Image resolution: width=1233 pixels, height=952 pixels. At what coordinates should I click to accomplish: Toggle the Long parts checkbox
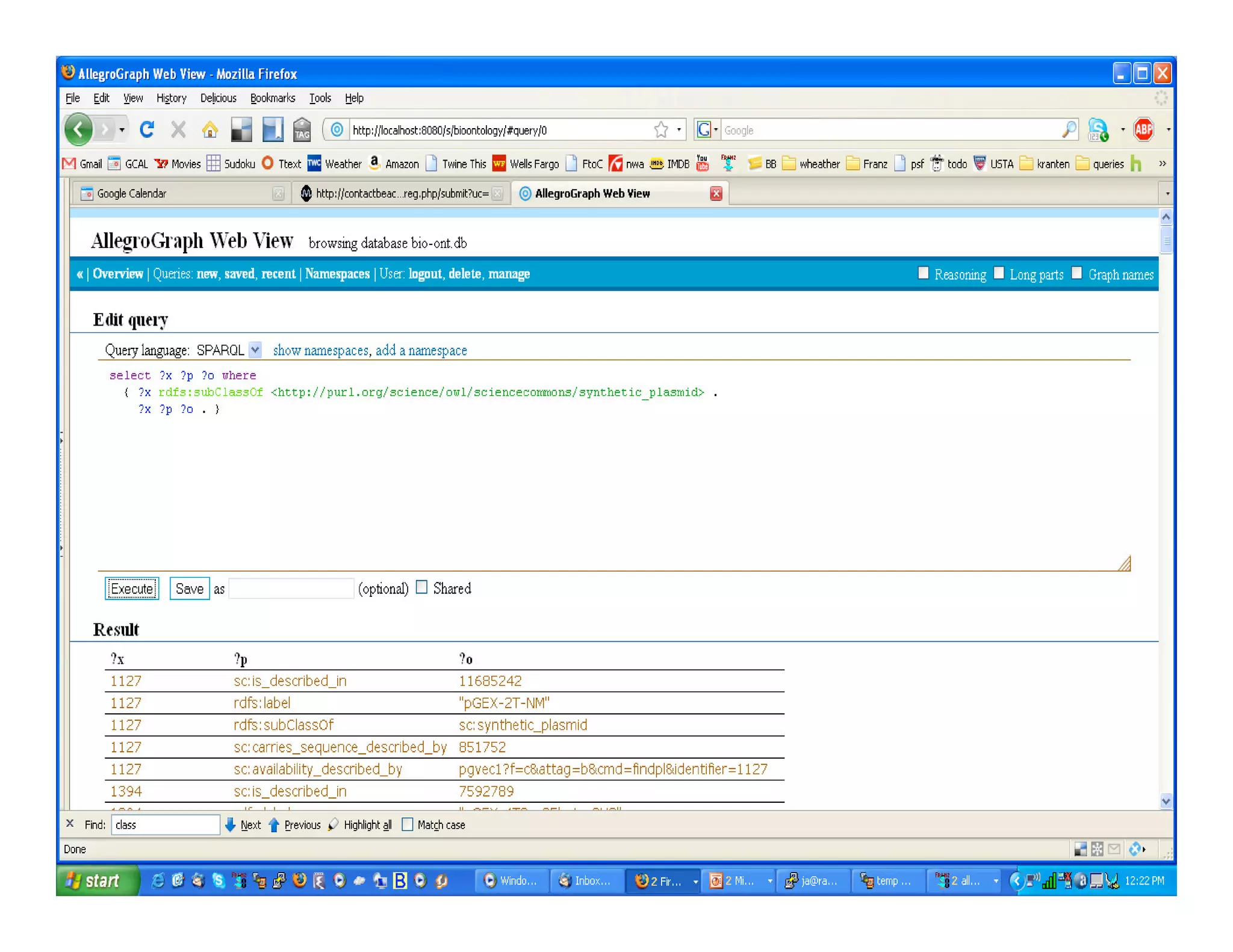coord(999,273)
